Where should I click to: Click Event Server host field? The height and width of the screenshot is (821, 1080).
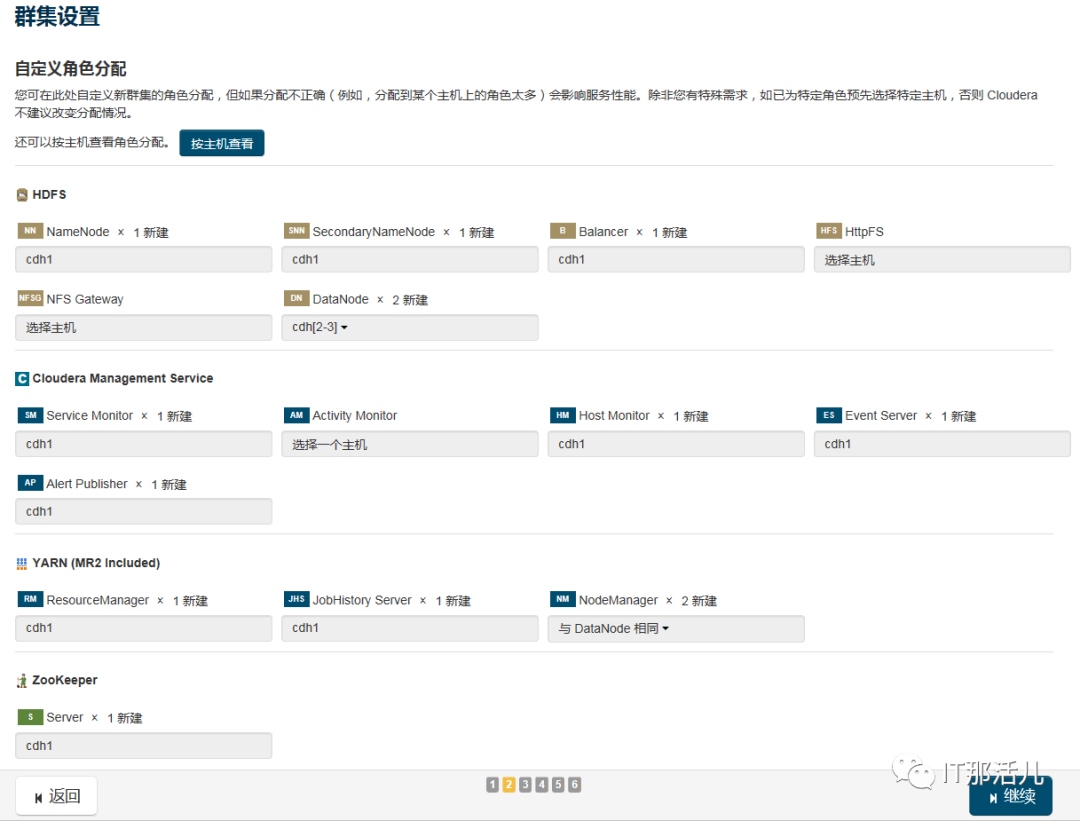pyautogui.click(x=942, y=444)
